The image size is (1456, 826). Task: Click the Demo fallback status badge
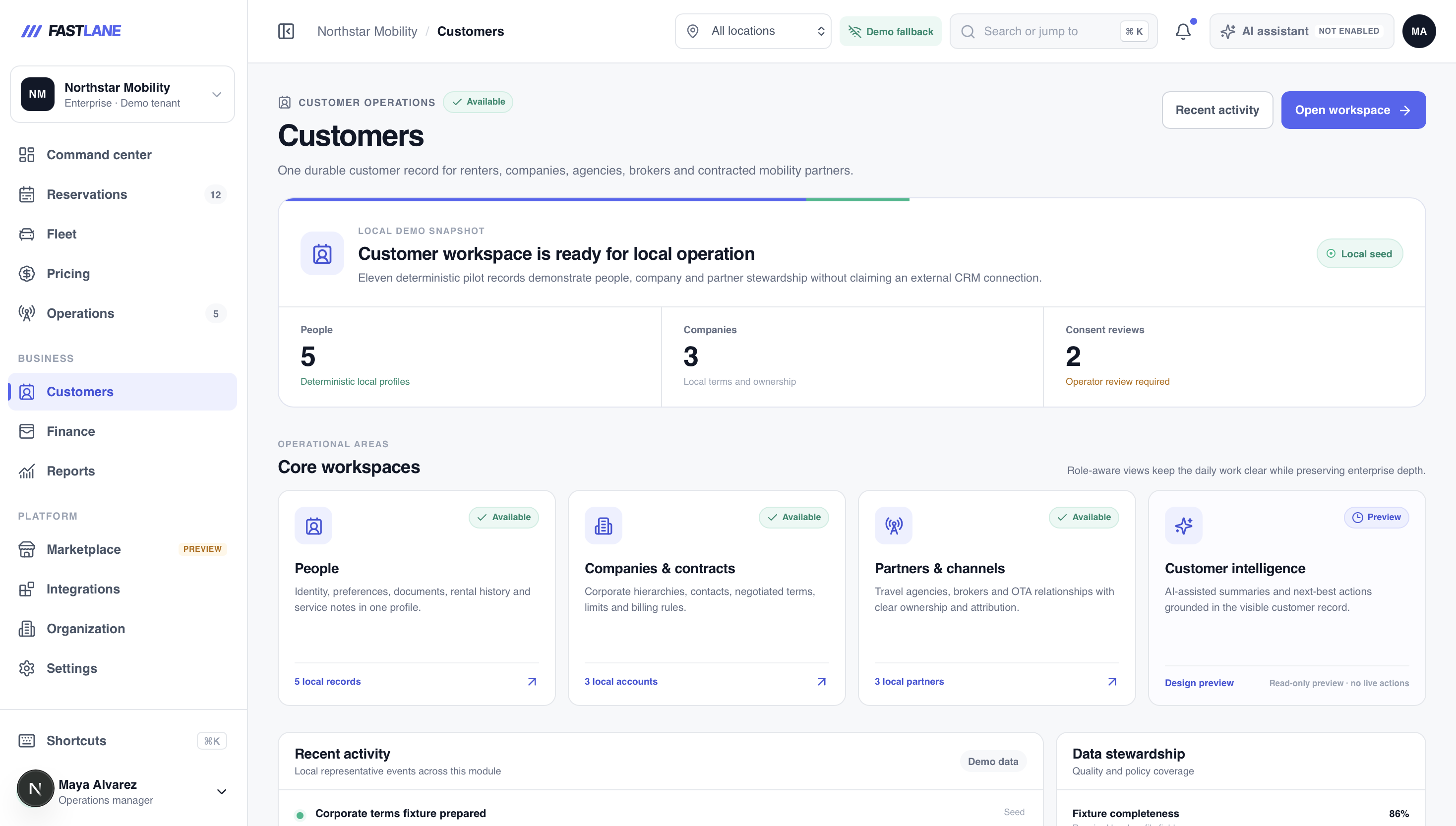[x=890, y=31]
